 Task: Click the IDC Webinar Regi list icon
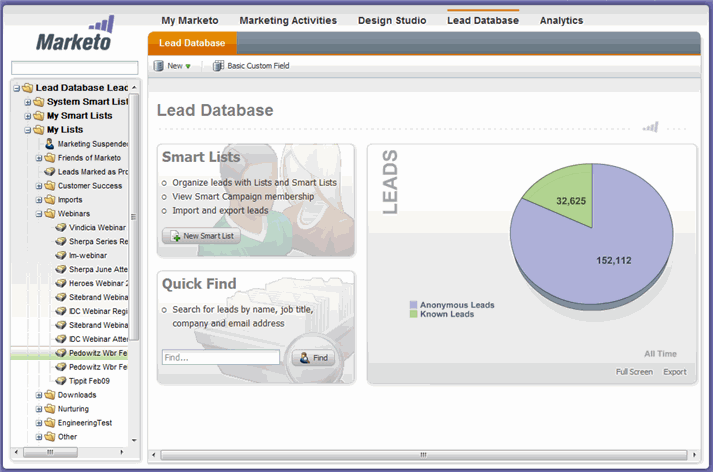pos(60,311)
